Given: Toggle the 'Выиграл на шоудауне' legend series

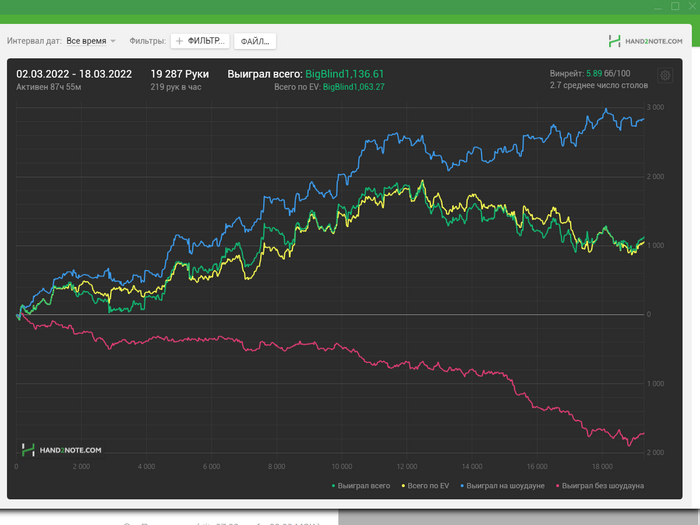Looking at the screenshot, I should 503,486.
